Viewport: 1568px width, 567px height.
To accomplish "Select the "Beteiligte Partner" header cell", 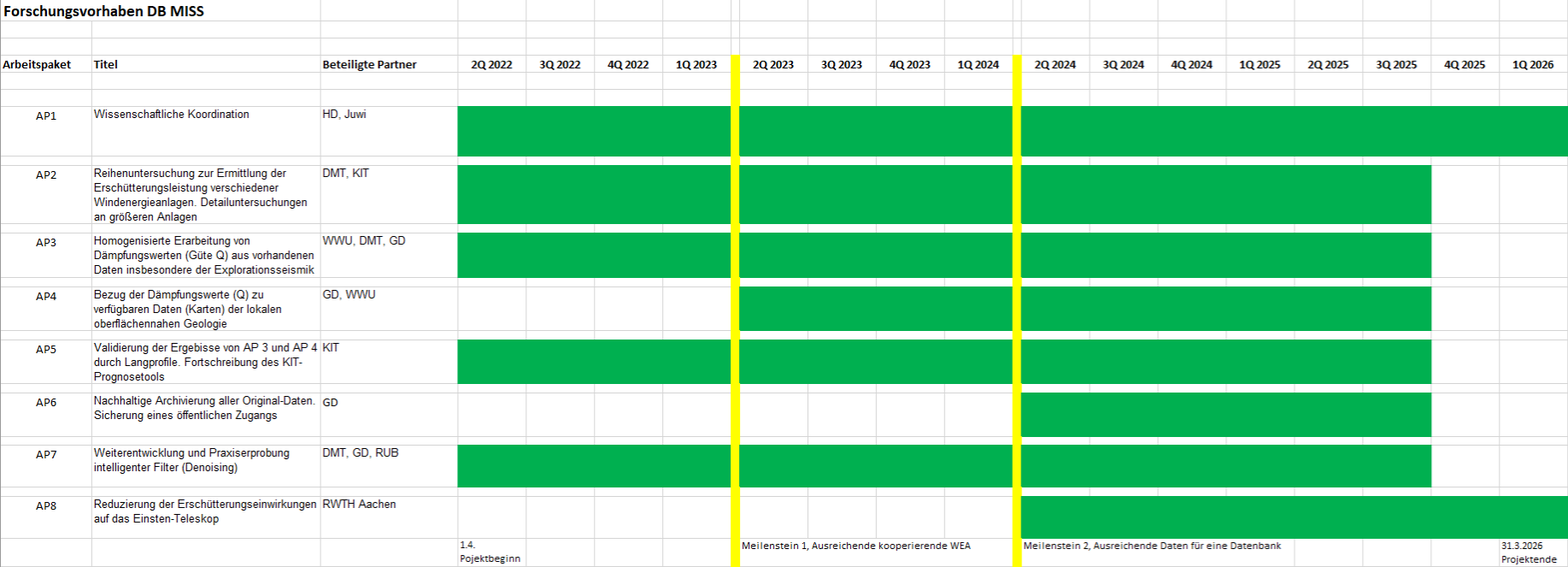I will (369, 64).
